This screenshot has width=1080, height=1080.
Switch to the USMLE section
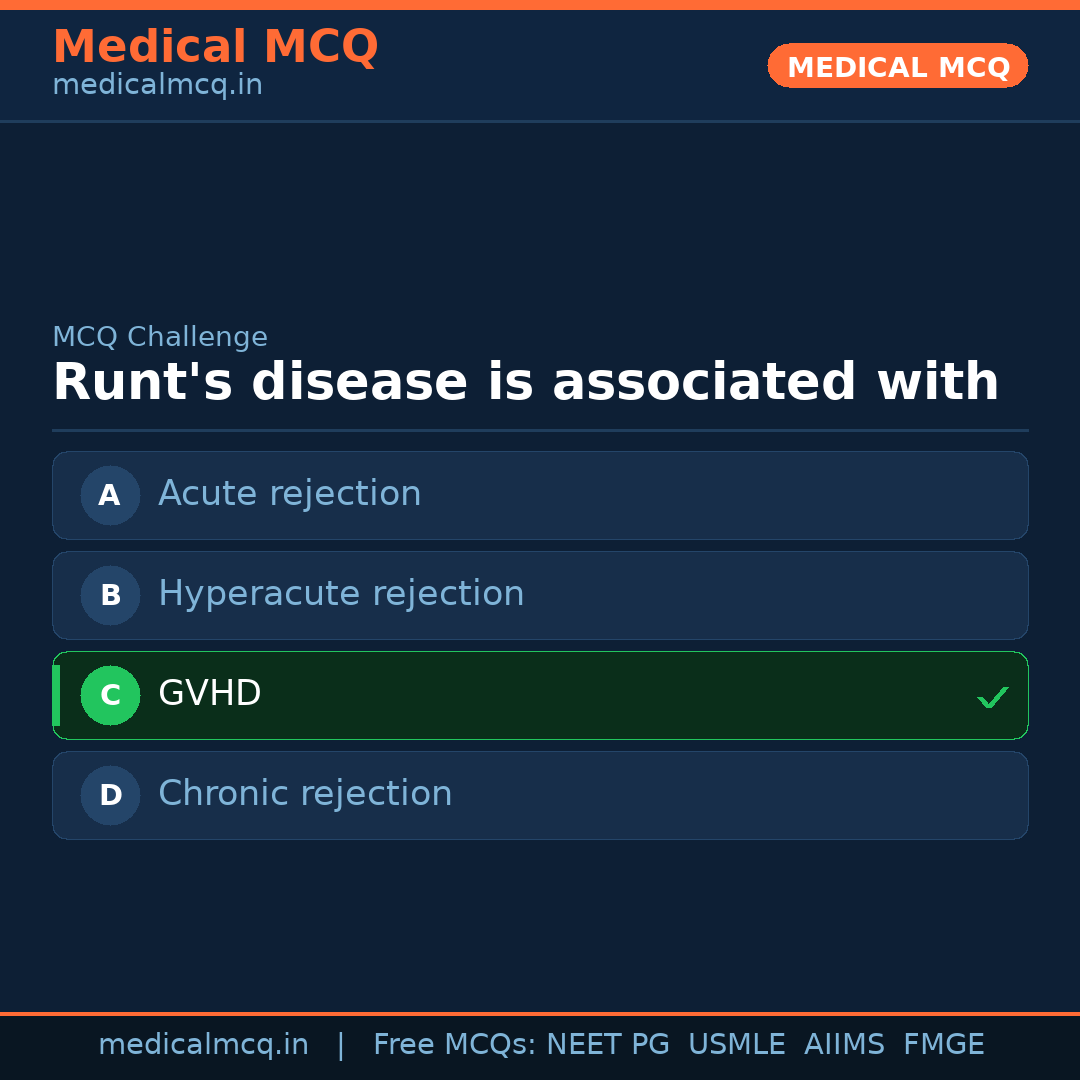click(x=737, y=1043)
